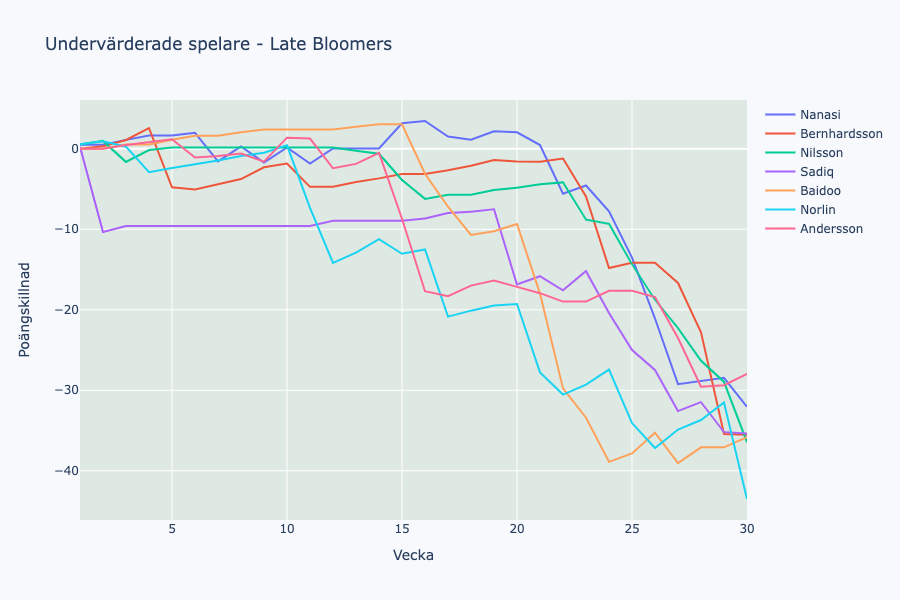Click the cyan legend swatch next to Norlin
The width and height of the screenshot is (900, 600).
[779, 210]
